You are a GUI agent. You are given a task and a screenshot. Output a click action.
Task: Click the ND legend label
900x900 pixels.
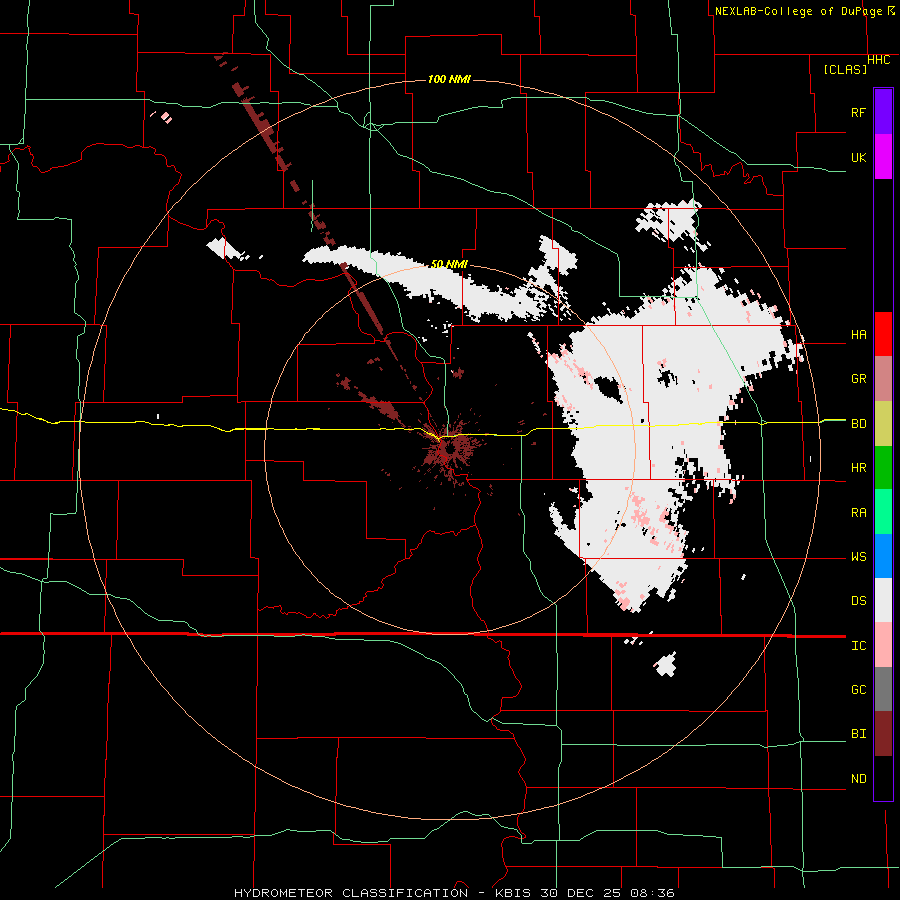click(858, 779)
